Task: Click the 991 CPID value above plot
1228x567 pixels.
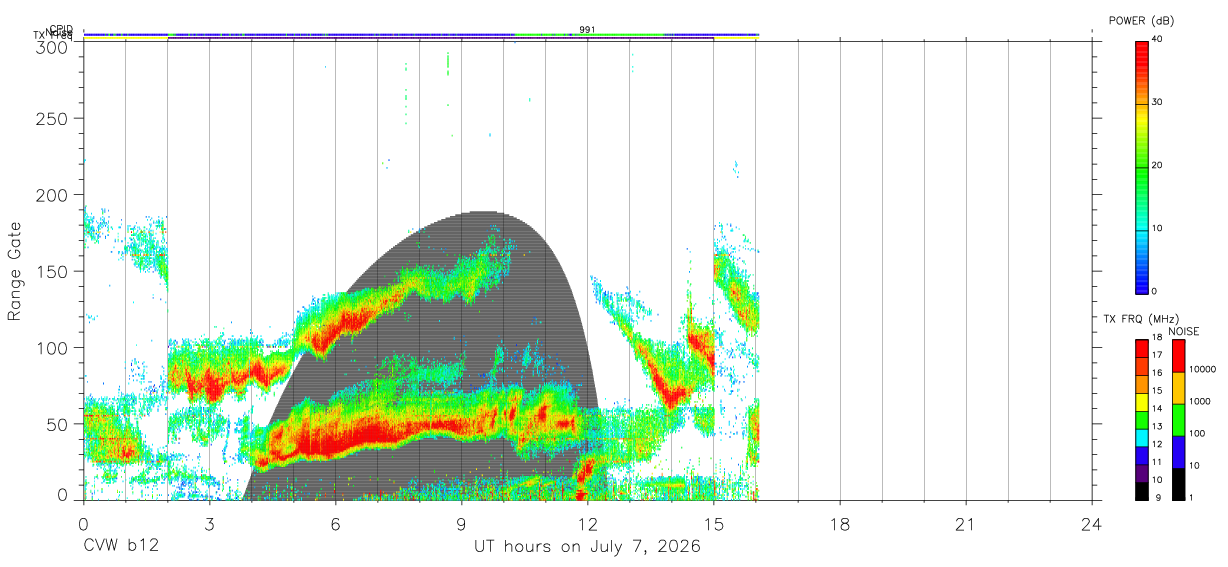Action: pyautogui.click(x=587, y=29)
